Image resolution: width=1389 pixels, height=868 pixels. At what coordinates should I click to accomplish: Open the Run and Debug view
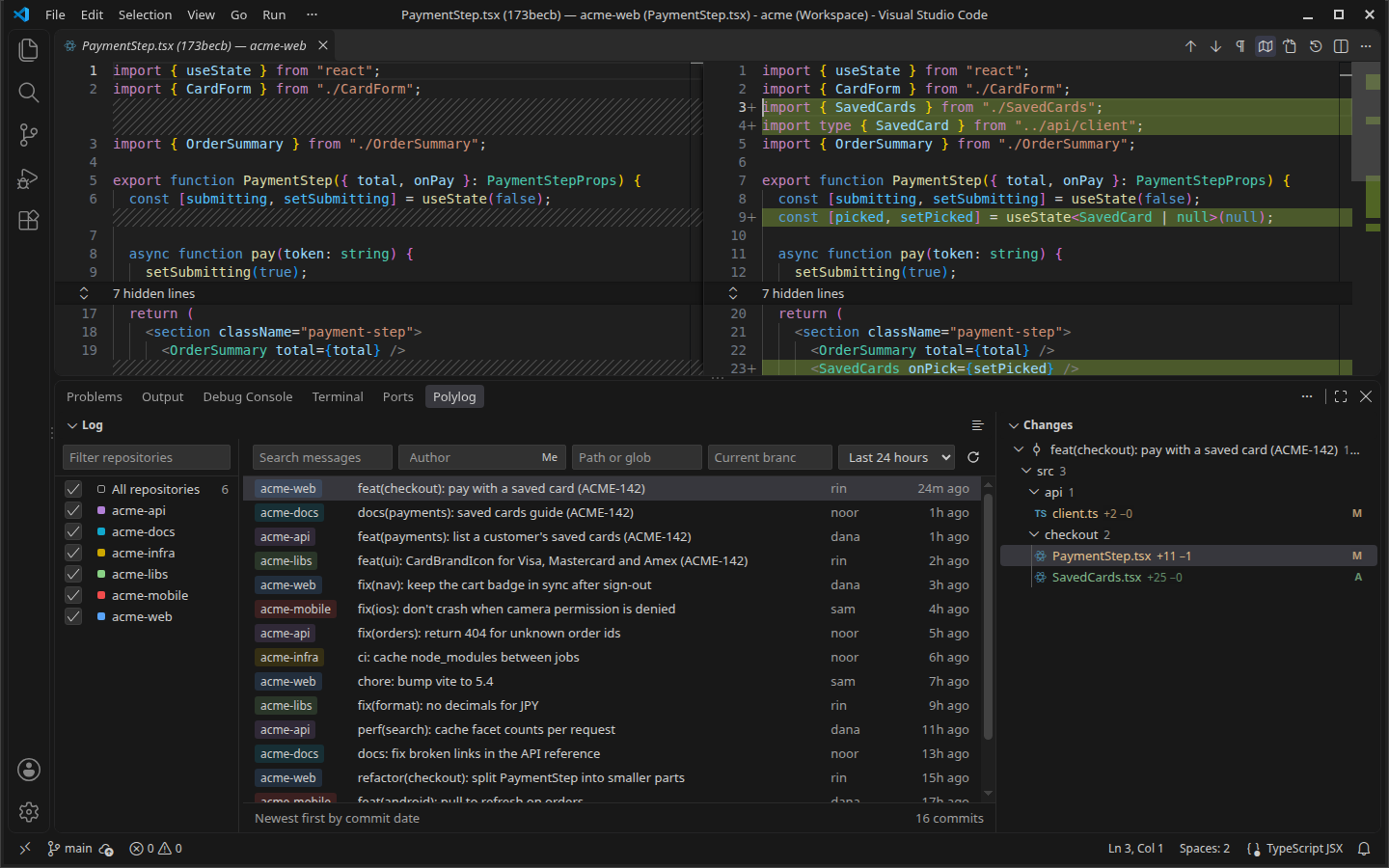pyautogui.click(x=29, y=178)
